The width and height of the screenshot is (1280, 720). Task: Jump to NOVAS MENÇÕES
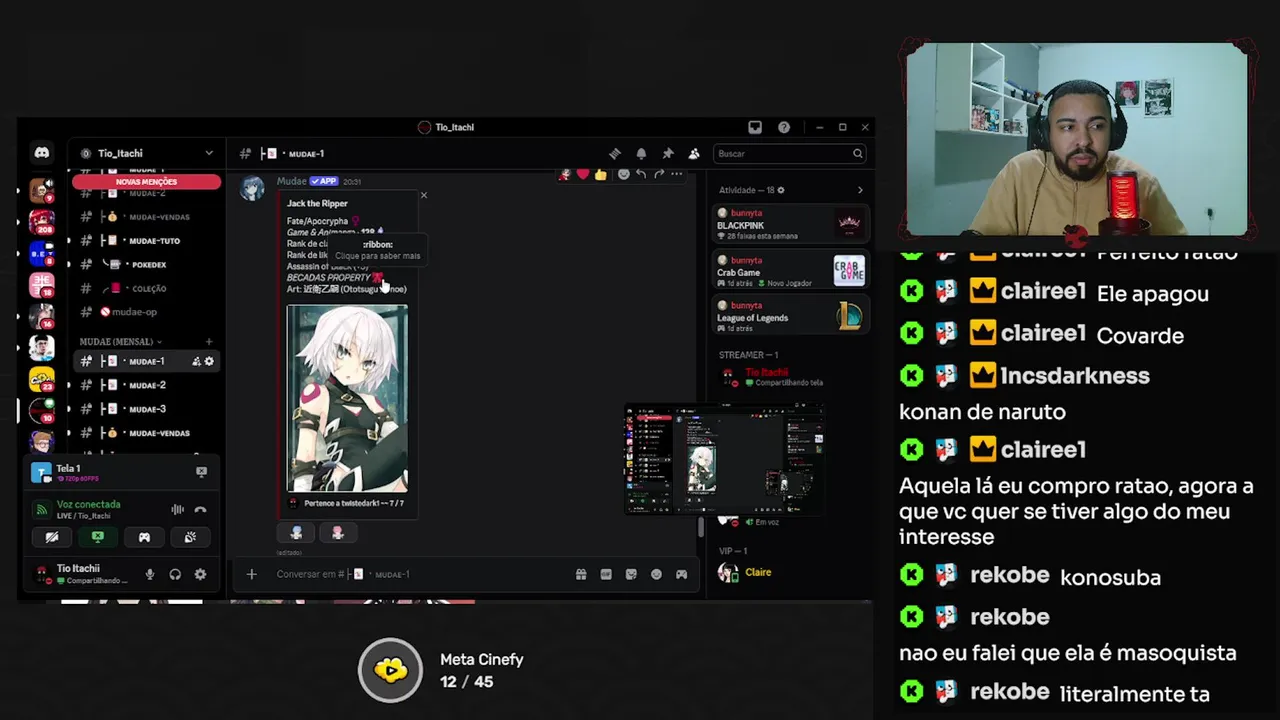(x=146, y=182)
